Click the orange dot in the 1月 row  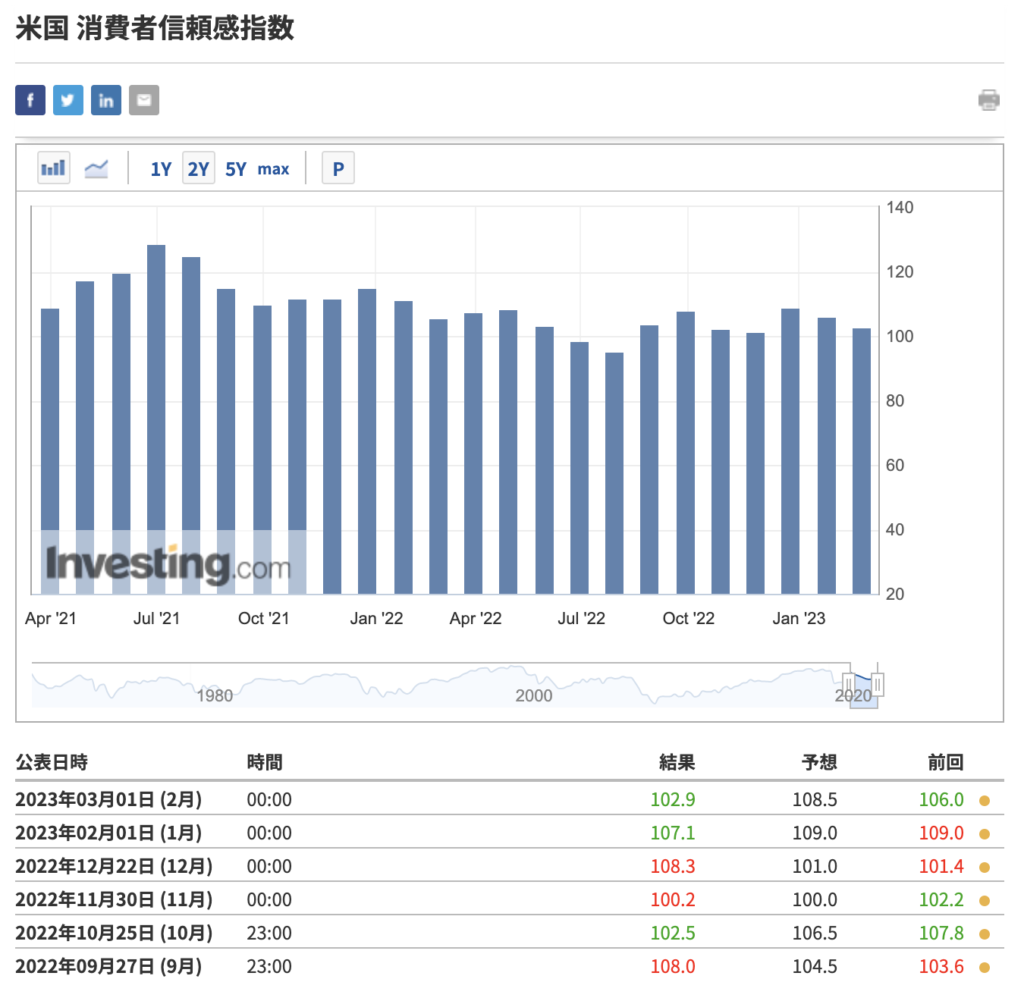coord(984,834)
